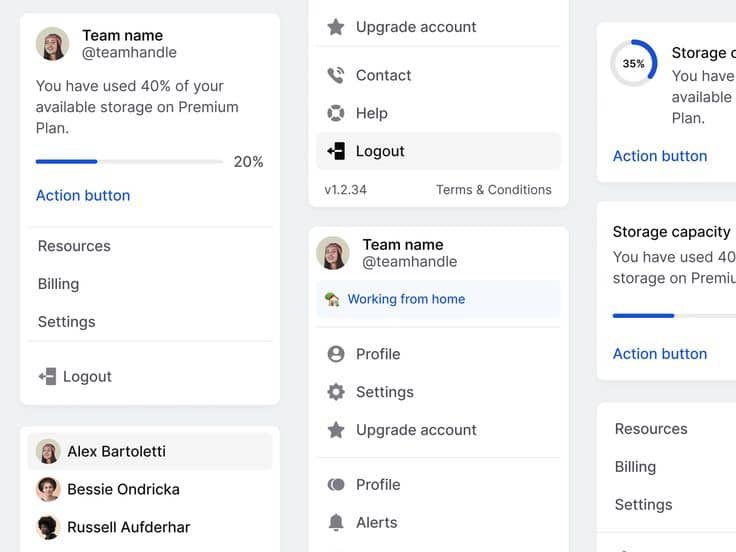Screen dimensions: 736x552
Task: Click the lifebuoy Help icon
Action: 336,113
